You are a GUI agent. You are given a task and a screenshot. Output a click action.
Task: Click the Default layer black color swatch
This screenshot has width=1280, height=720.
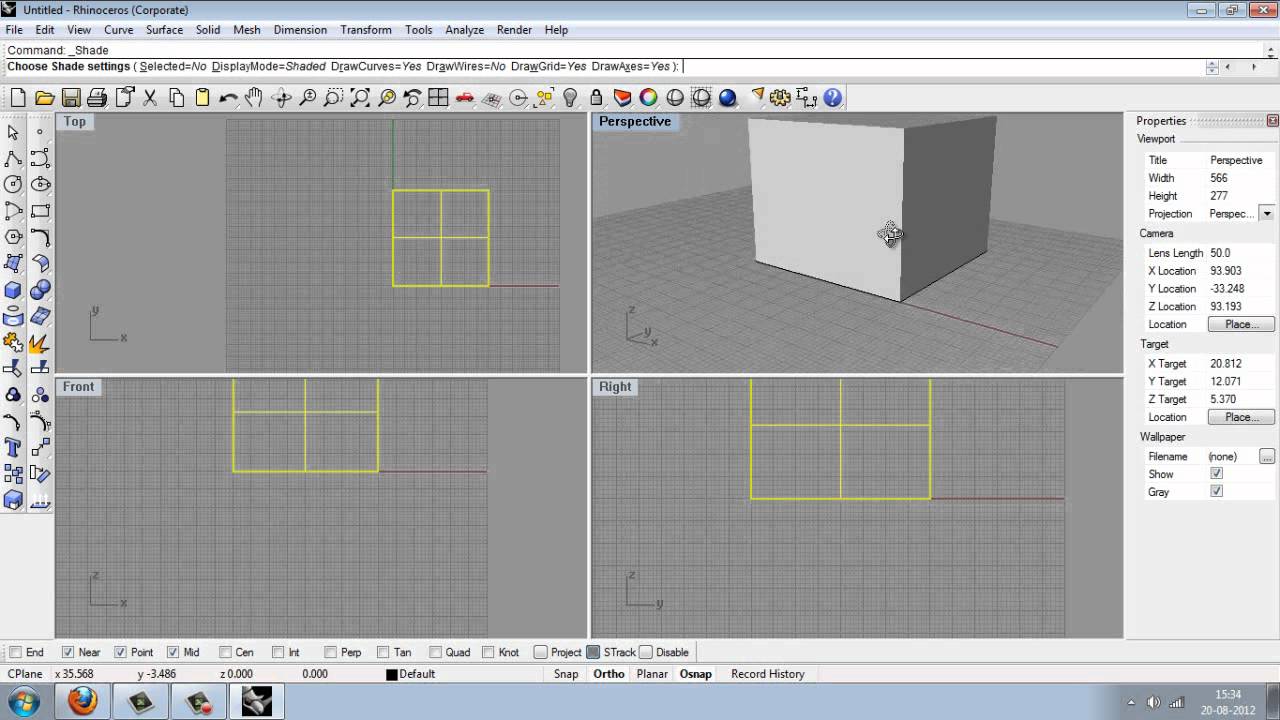coord(392,674)
